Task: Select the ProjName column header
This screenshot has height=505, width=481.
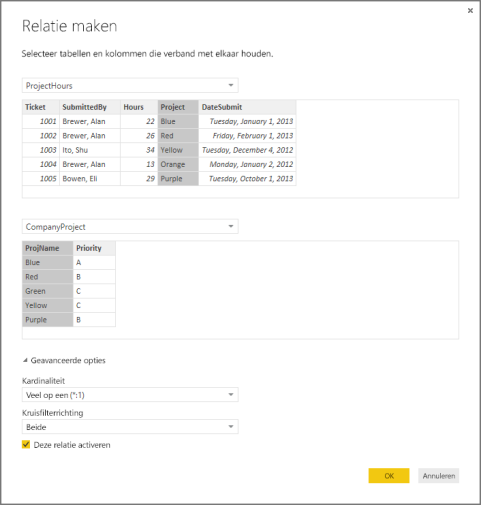Action: pyautogui.click(x=47, y=248)
